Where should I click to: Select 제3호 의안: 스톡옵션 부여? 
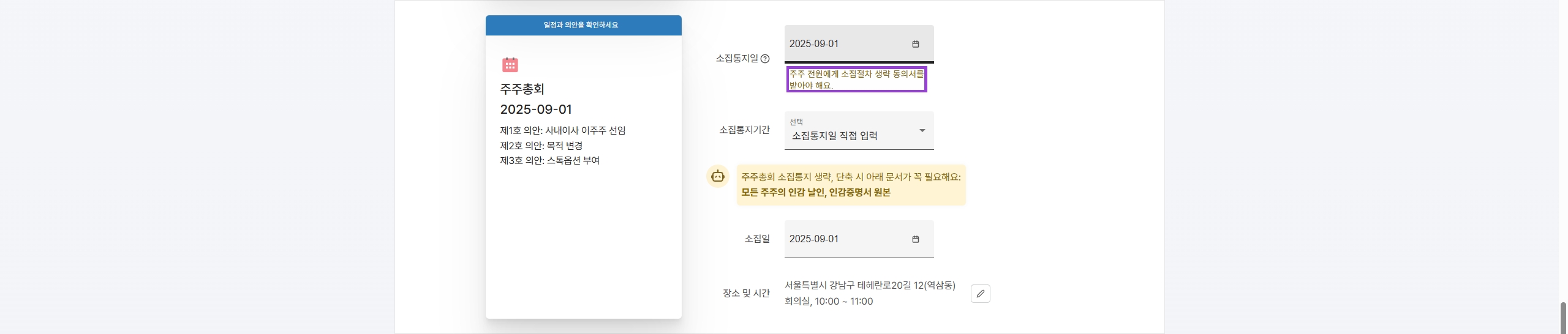pyautogui.click(x=550, y=160)
